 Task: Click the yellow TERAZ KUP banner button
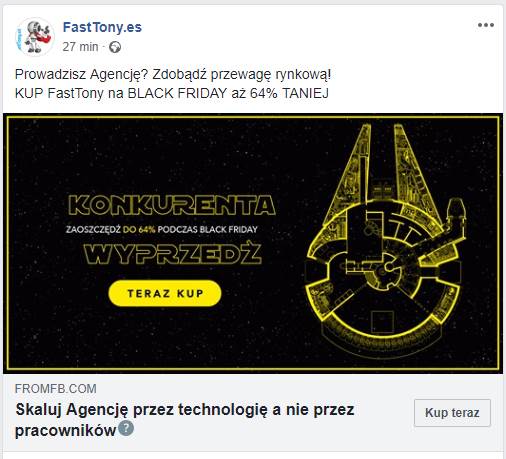165,293
